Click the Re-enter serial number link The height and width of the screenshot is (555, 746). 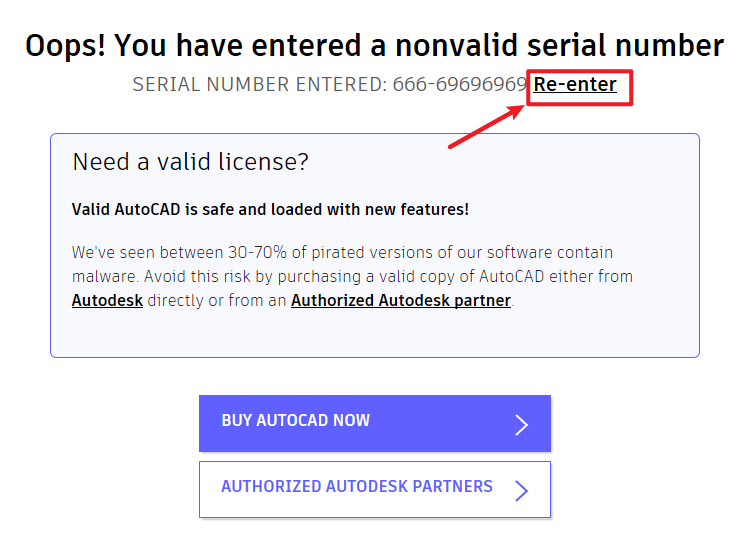(x=575, y=85)
